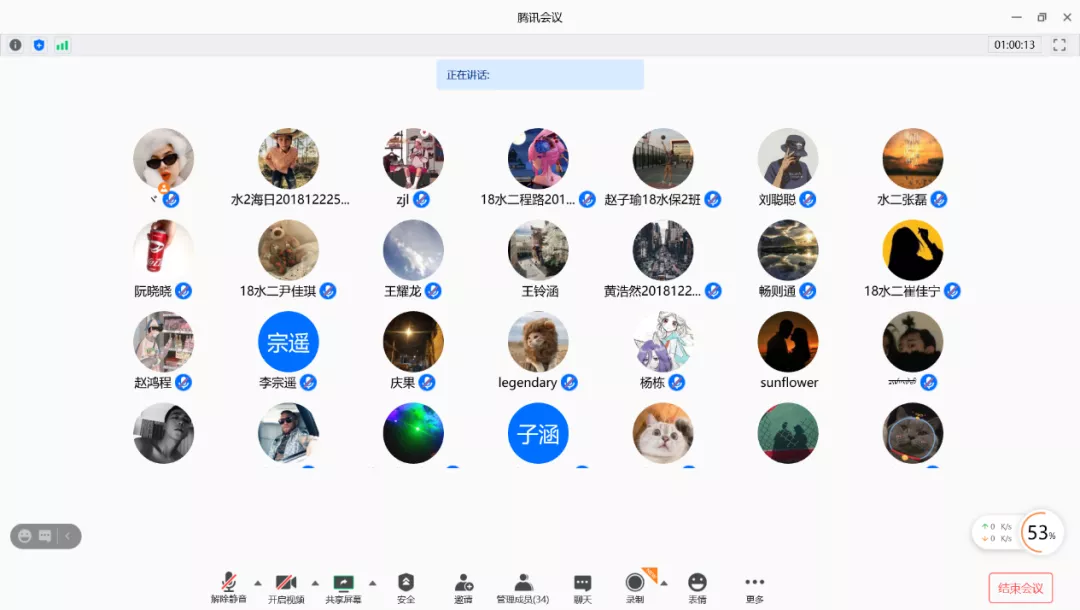Open the 聊天 chat panel
Screen dimensions: 1080x610
tap(582, 587)
